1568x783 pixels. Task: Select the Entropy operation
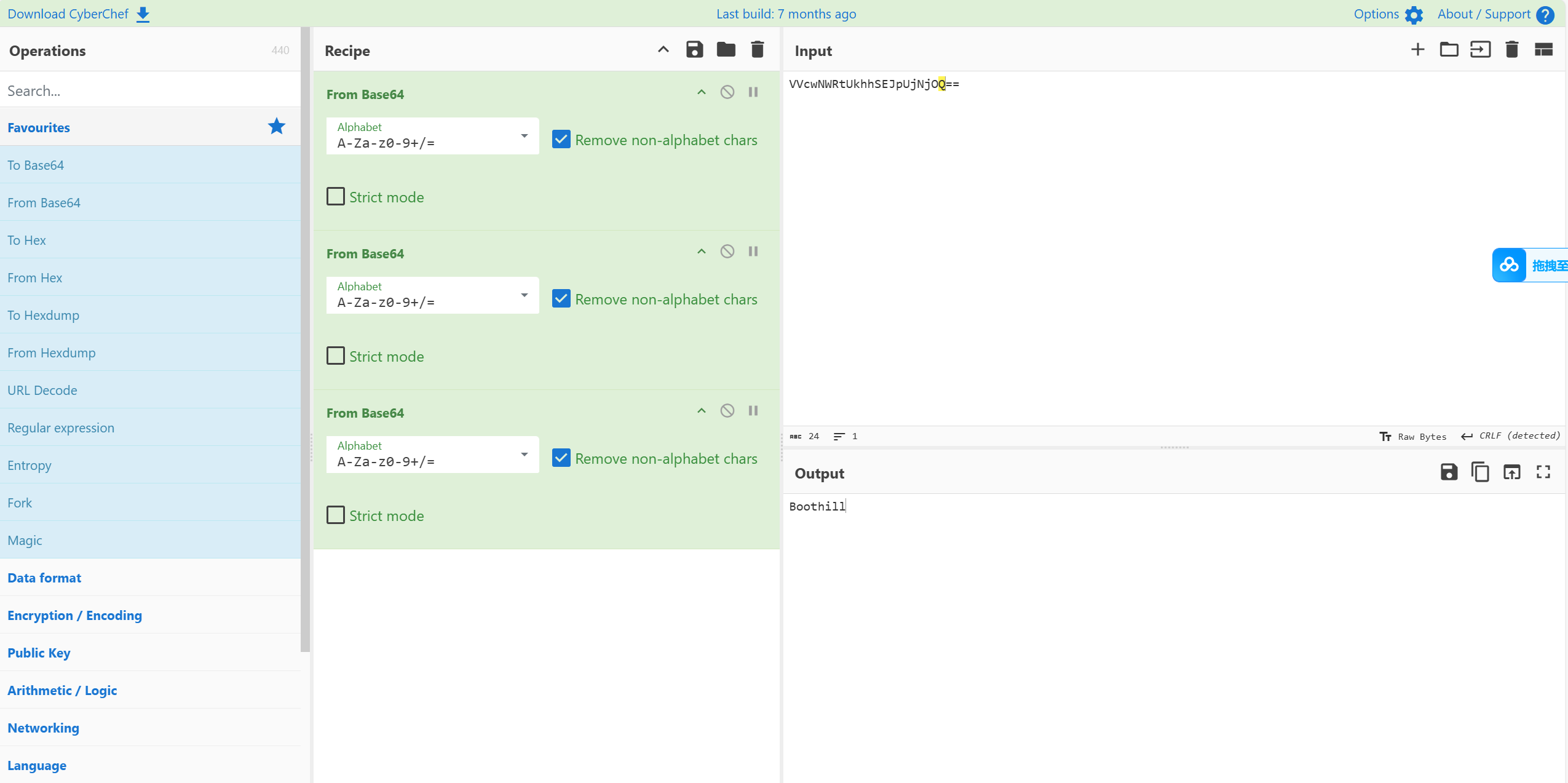(x=150, y=465)
